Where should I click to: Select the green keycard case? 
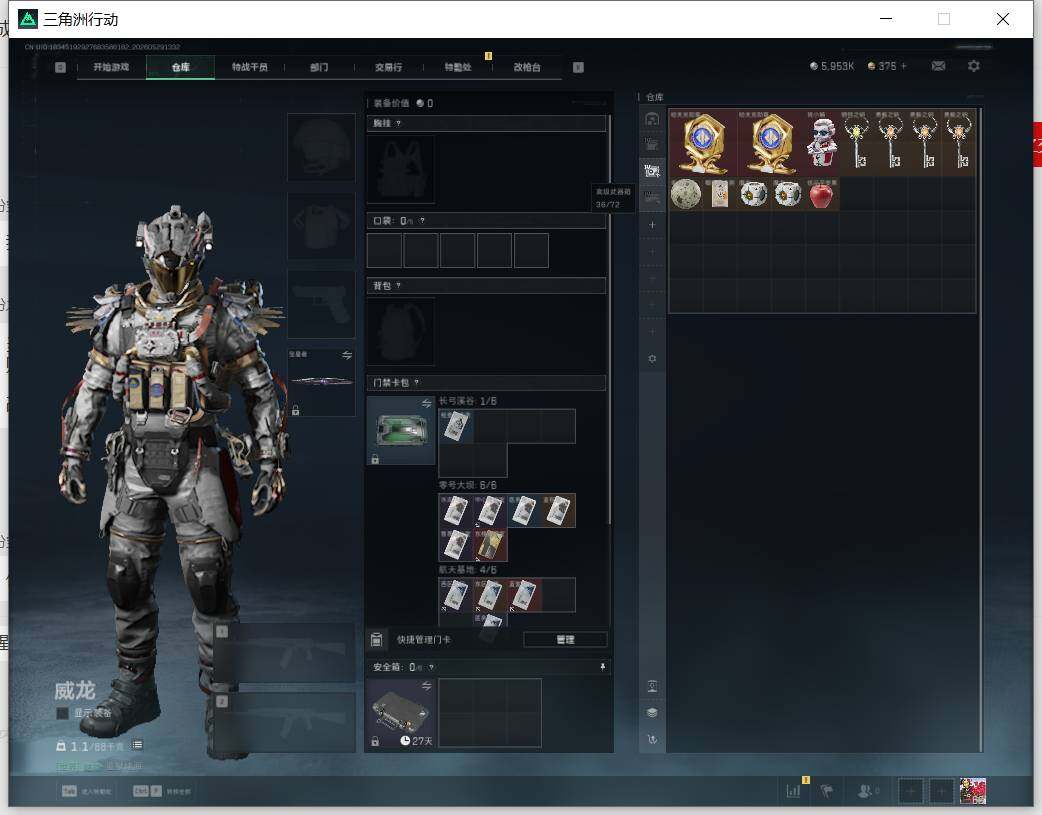pyautogui.click(x=401, y=430)
